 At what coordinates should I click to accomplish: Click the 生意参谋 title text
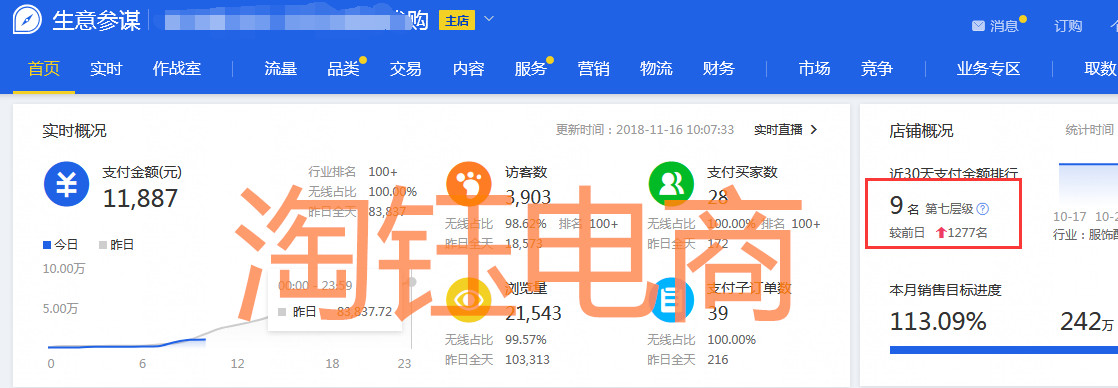[96, 21]
